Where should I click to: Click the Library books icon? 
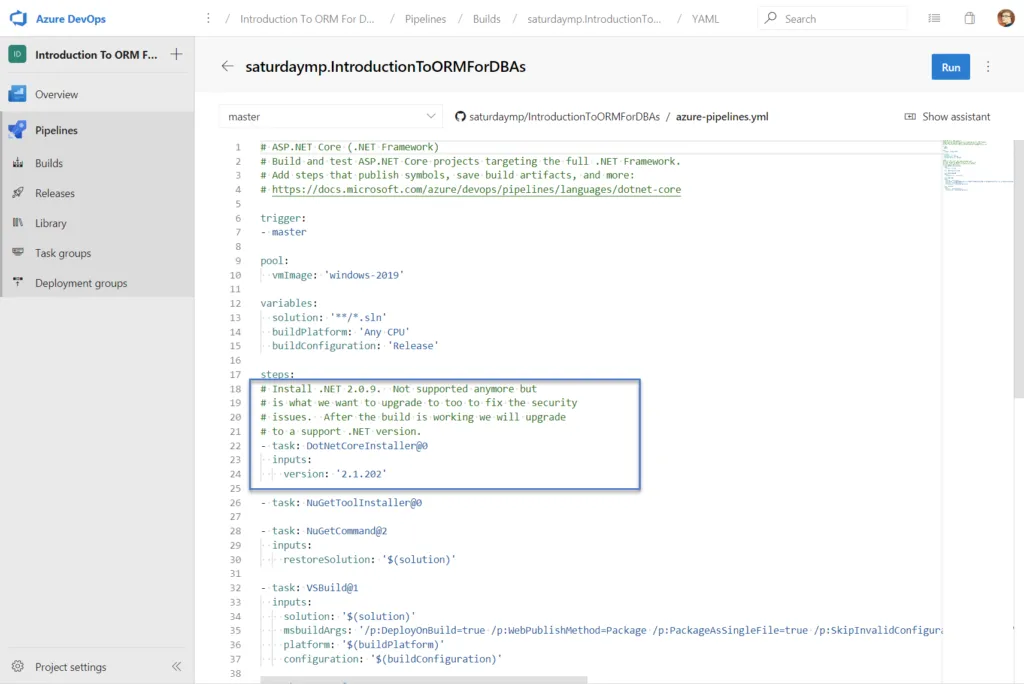tap(18, 223)
